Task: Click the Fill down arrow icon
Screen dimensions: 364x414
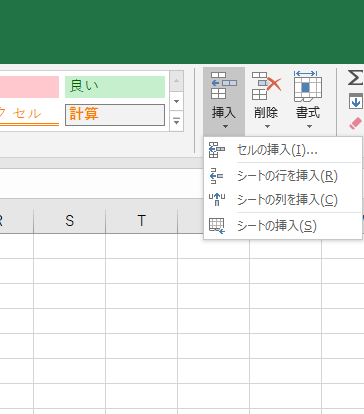Action: tap(356, 101)
